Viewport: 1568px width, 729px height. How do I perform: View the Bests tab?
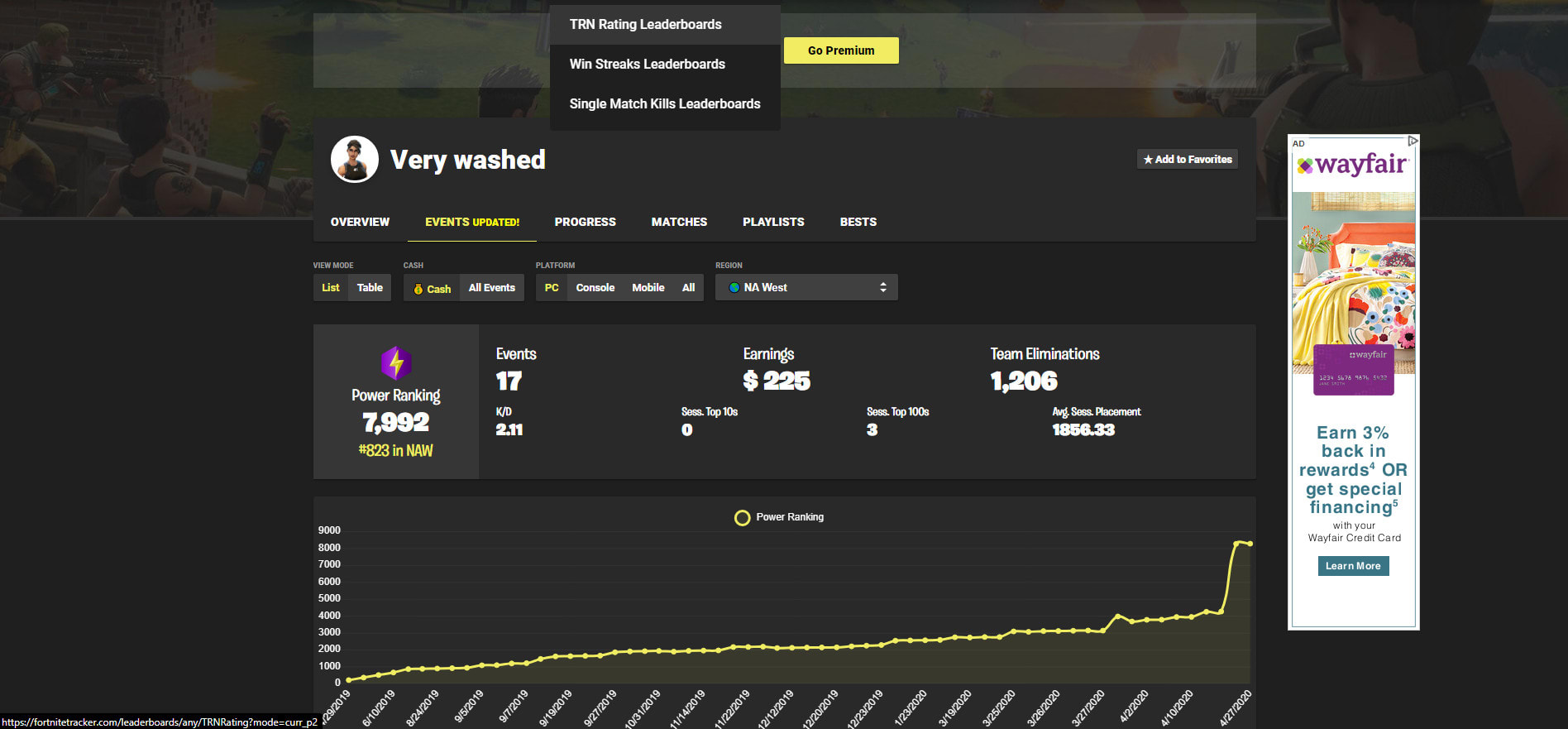pos(858,222)
